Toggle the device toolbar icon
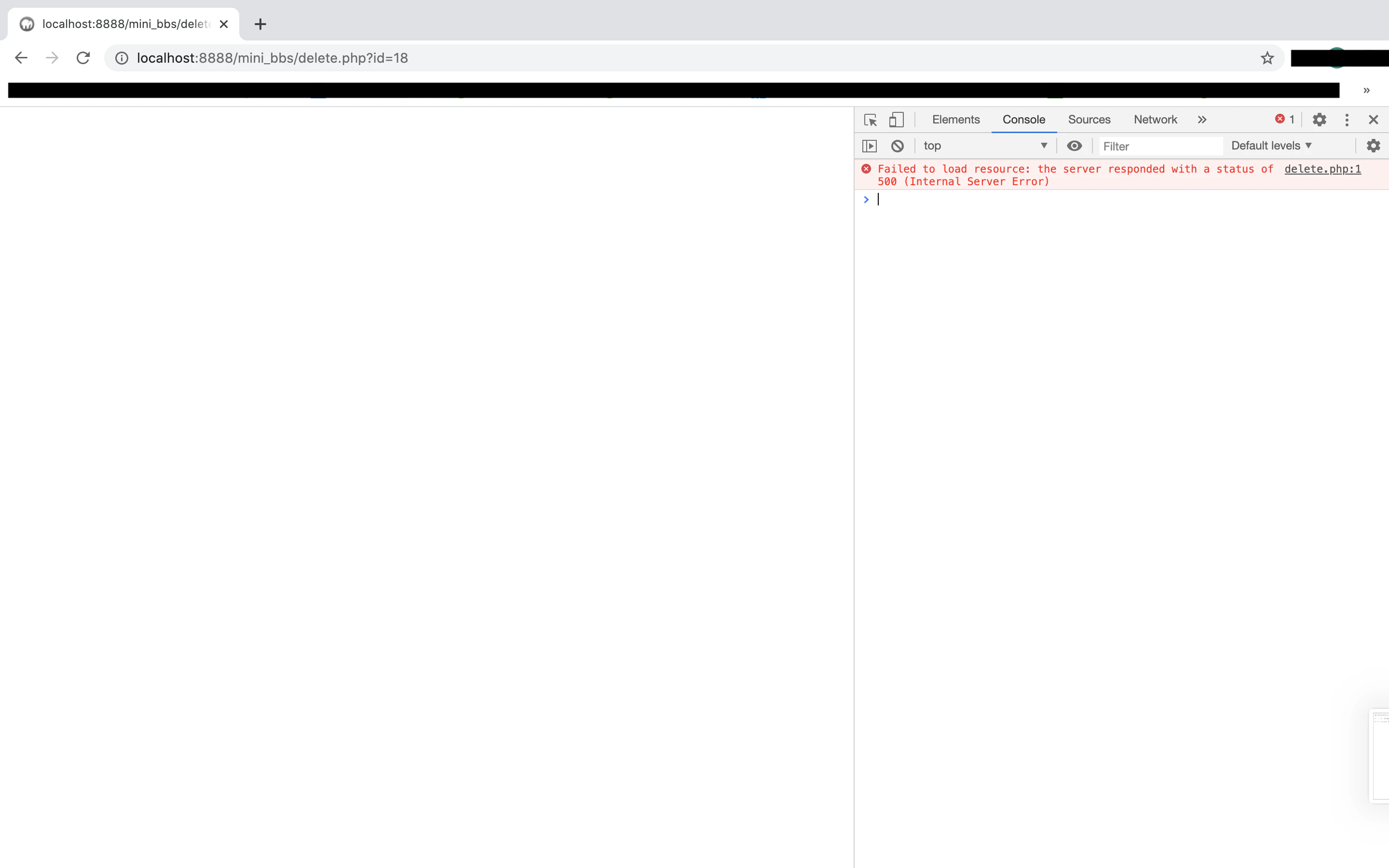The image size is (1389, 868). pos(896,120)
